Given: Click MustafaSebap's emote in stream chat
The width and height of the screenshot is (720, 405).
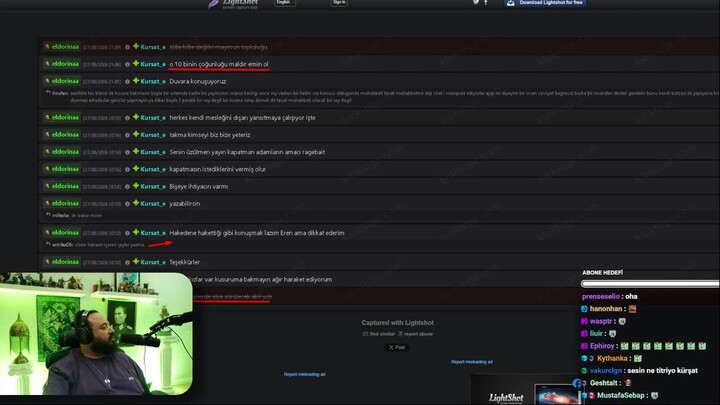Looking at the screenshot, I should (x=654, y=395).
